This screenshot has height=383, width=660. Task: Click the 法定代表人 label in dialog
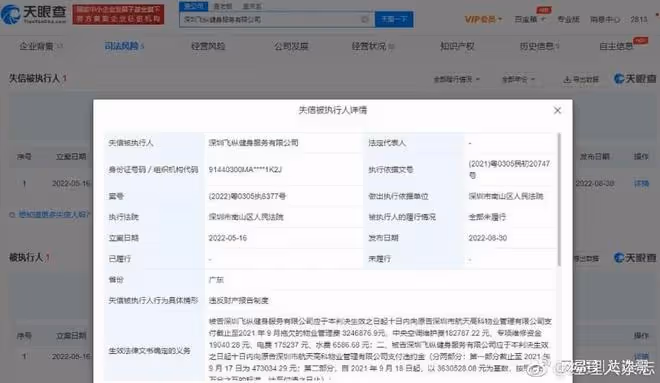pyautogui.click(x=387, y=143)
